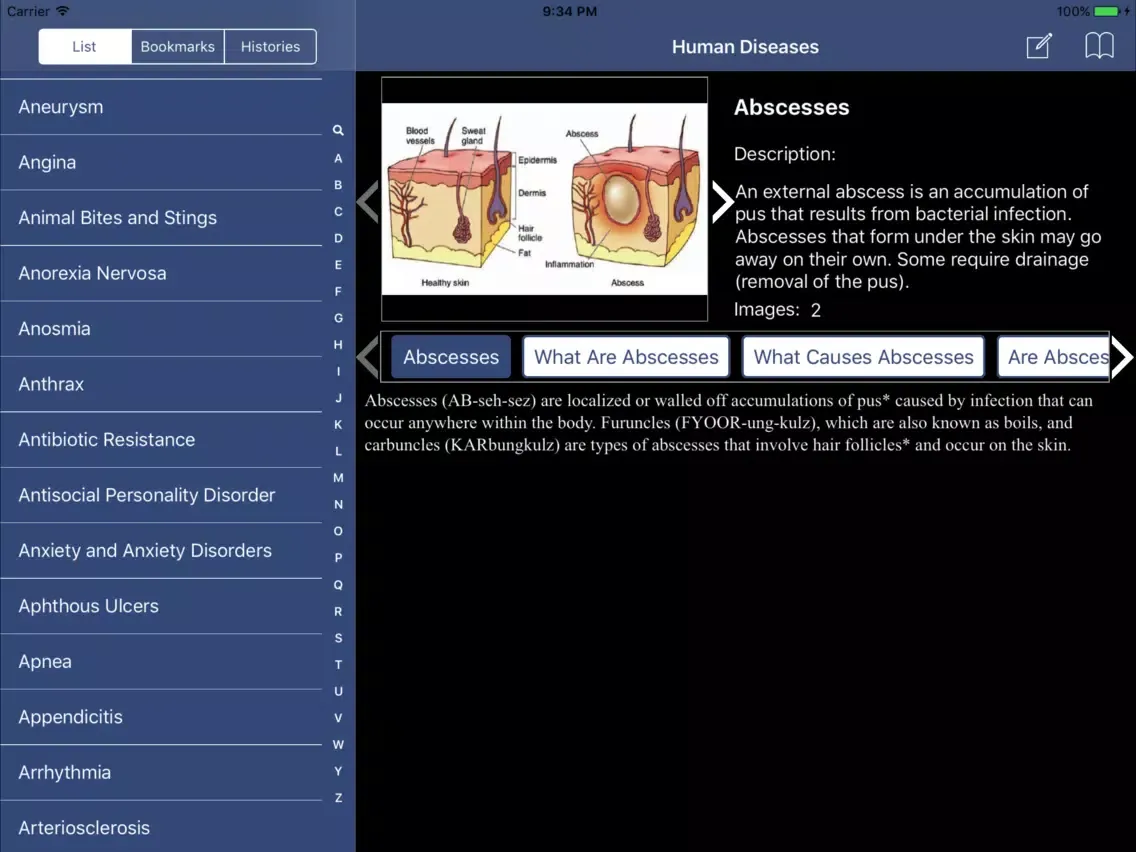Open Antibiotic Resistance entry

(x=161, y=439)
